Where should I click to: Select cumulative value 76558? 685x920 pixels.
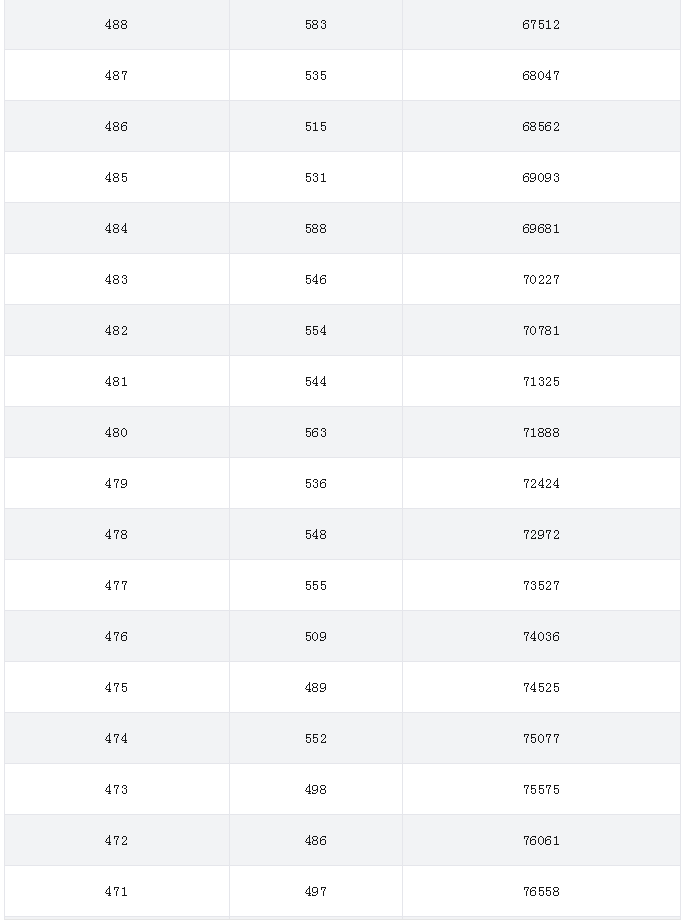[x=541, y=892]
